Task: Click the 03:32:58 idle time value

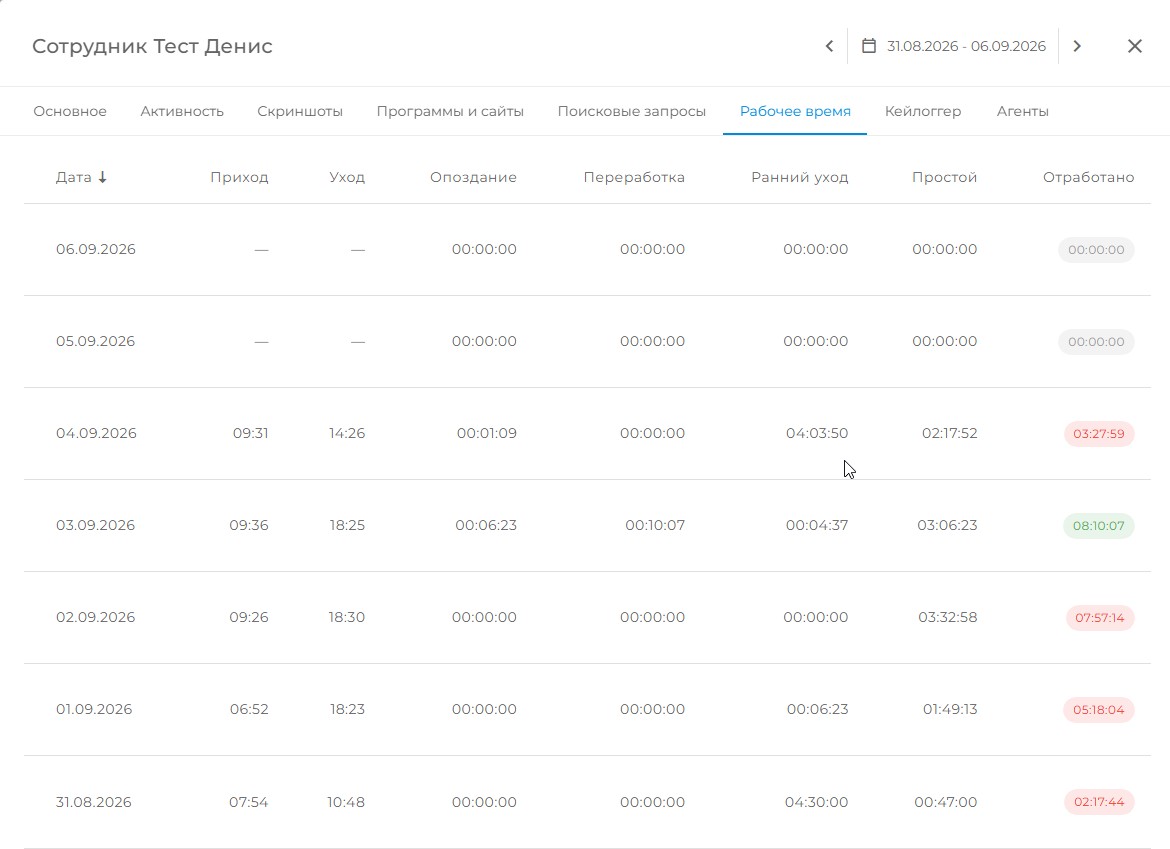Action: (x=948, y=617)
